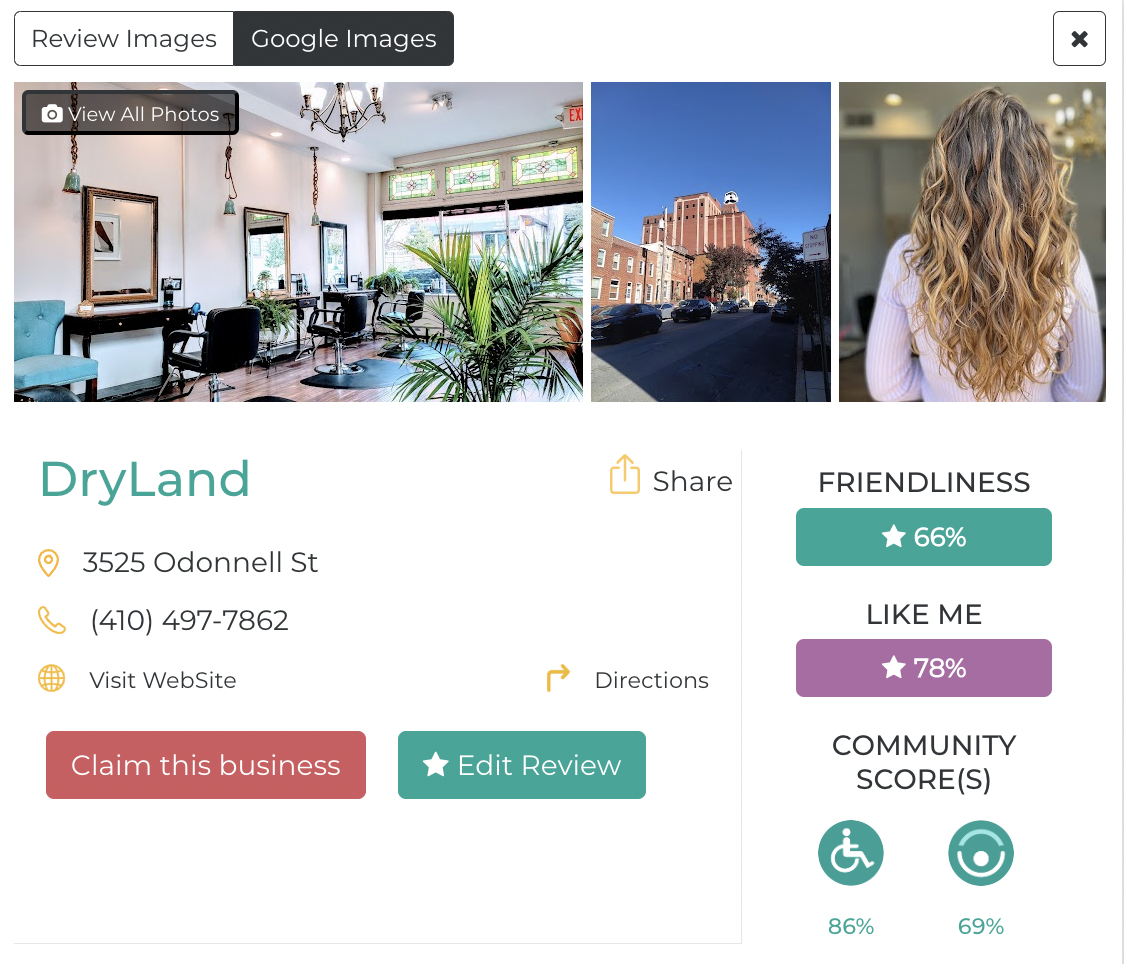Click the website globe icon
Screen dimensions: 1124x964
click(51, 678)
